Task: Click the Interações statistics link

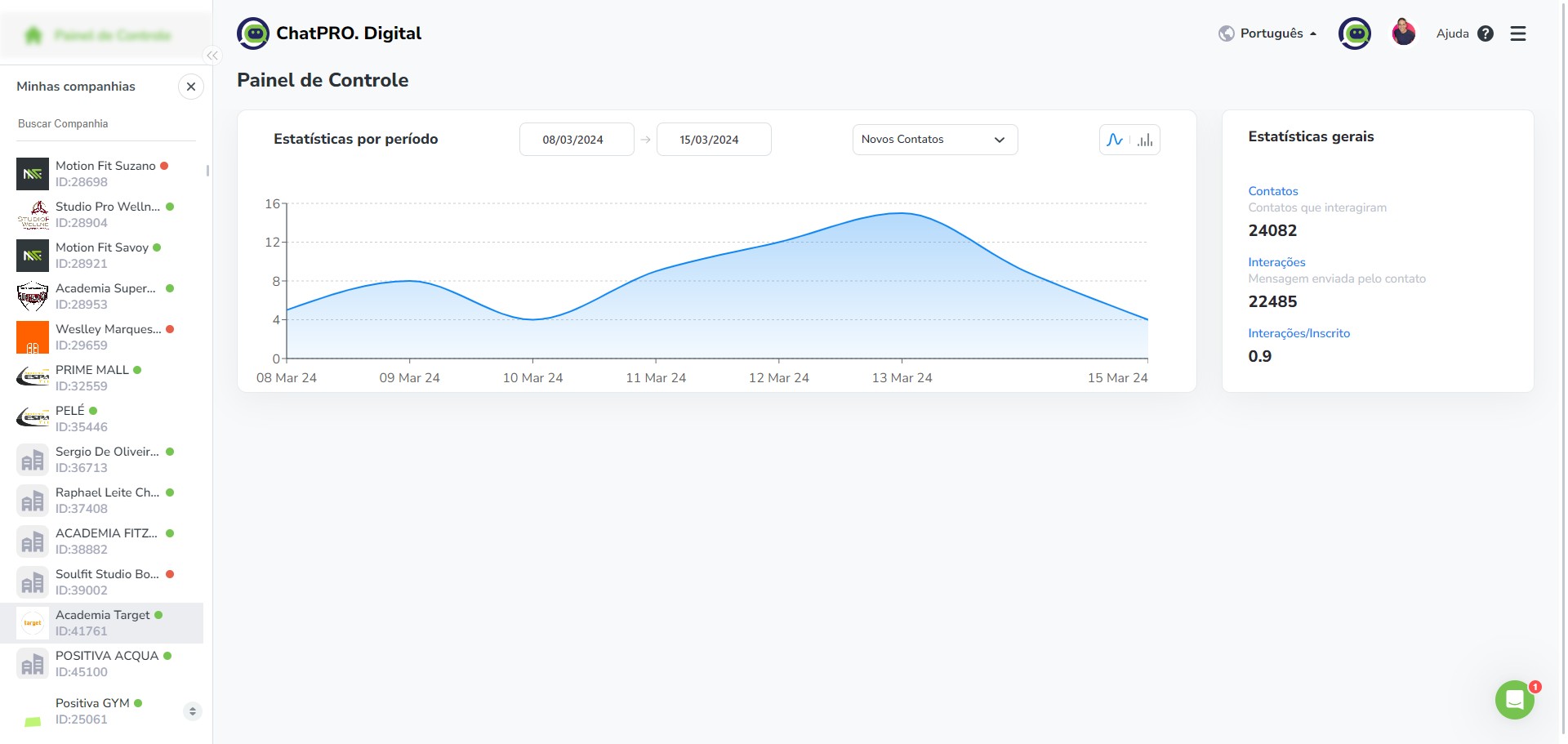Action: click(x=1276, y=262)
